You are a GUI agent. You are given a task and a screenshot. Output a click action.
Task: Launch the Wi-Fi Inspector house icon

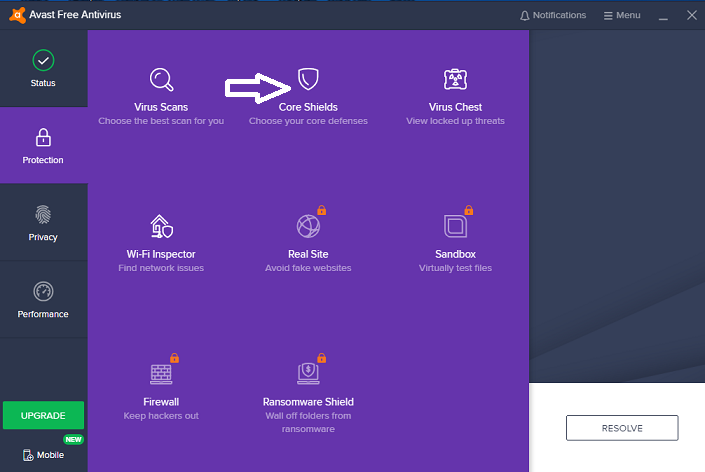(x=161, y=226)
